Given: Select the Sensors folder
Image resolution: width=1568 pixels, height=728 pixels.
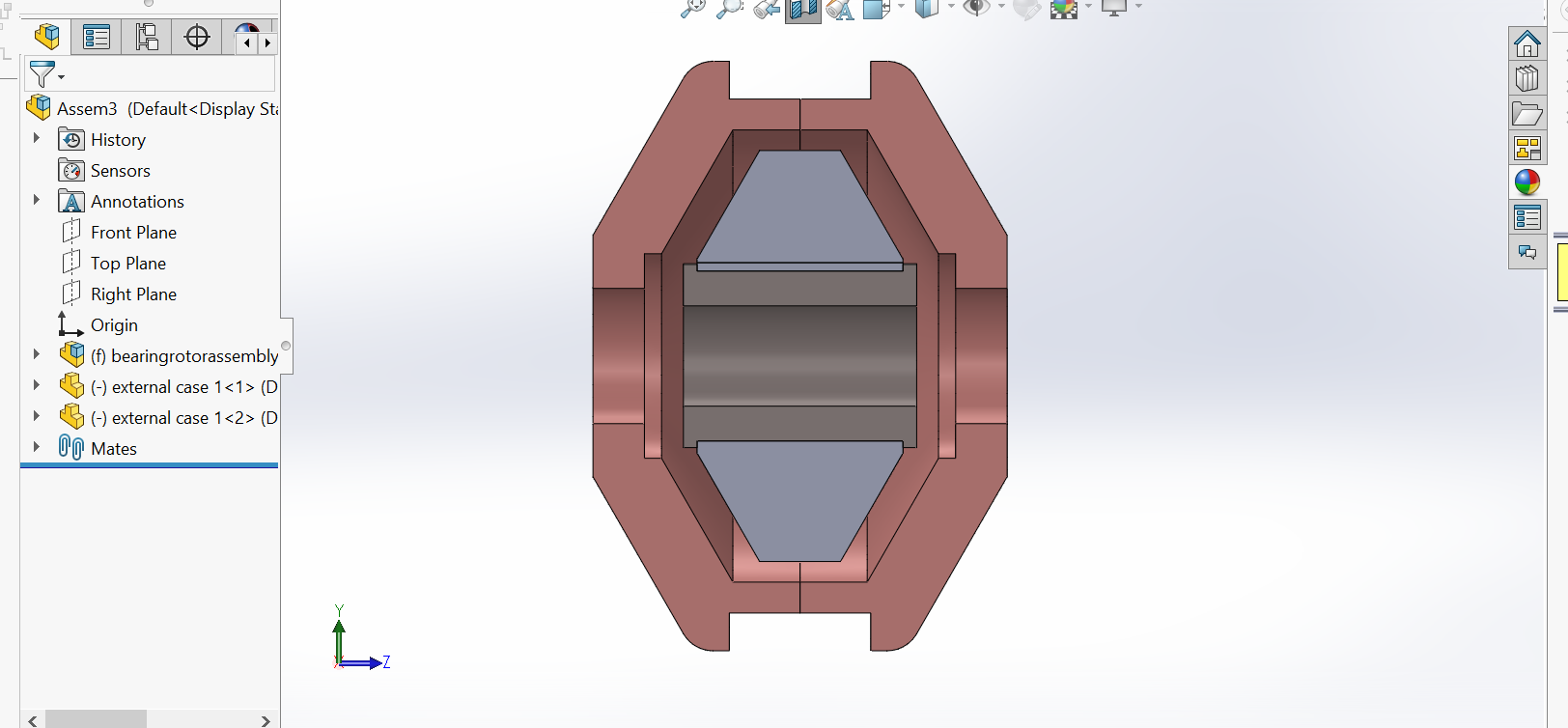Looking at the screenshot, I should [x=120, y=171].
